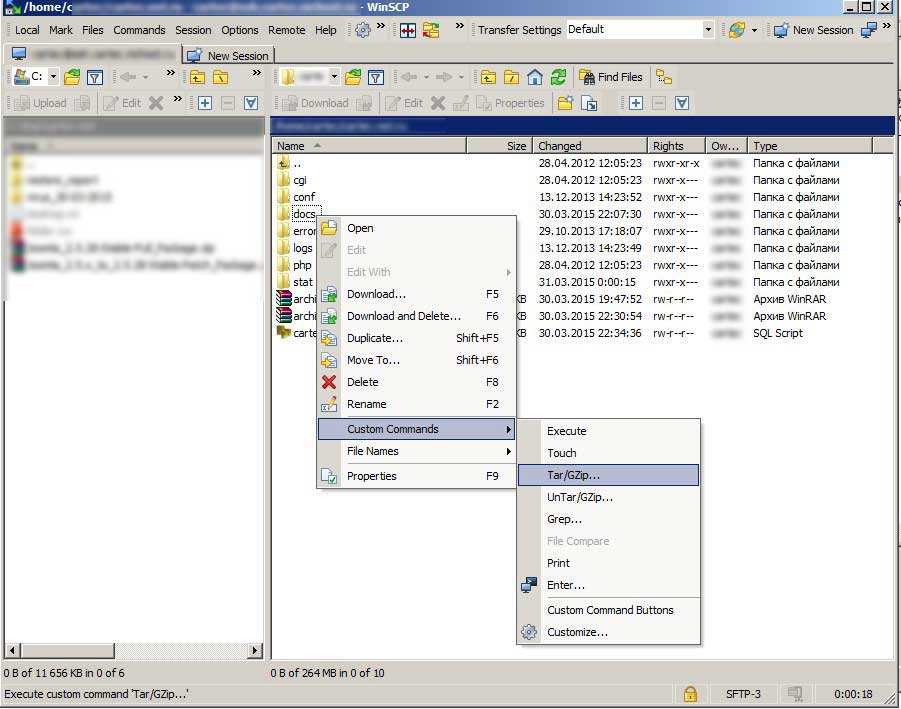Click the local panel horizontal scrollbar thumb

68,650
